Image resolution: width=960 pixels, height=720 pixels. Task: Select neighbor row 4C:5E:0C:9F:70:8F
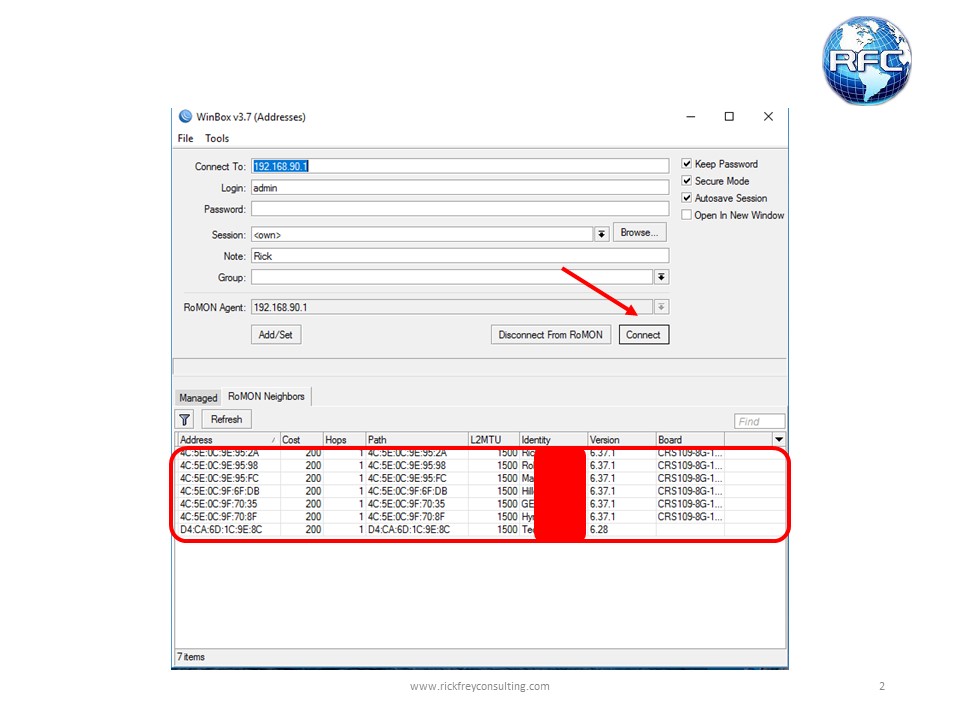pos(481,517)
